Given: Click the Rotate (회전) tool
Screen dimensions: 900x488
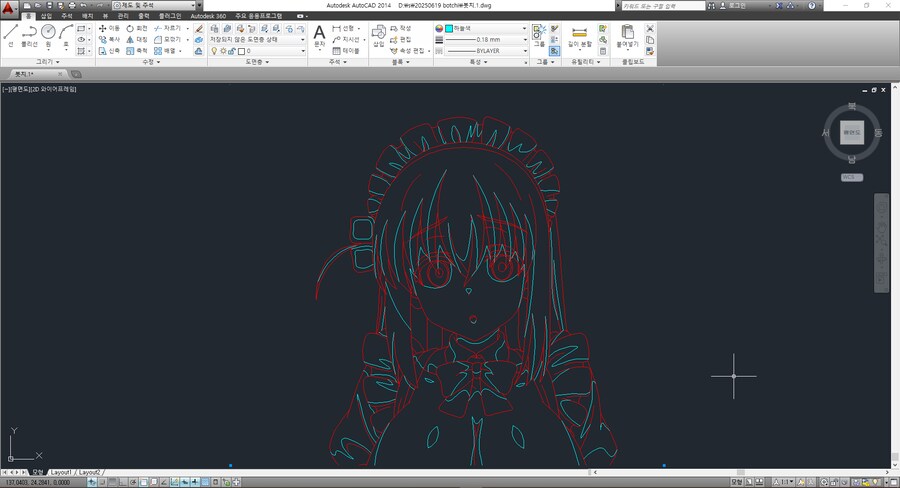Looking at the screenshot, I should 136,28.
